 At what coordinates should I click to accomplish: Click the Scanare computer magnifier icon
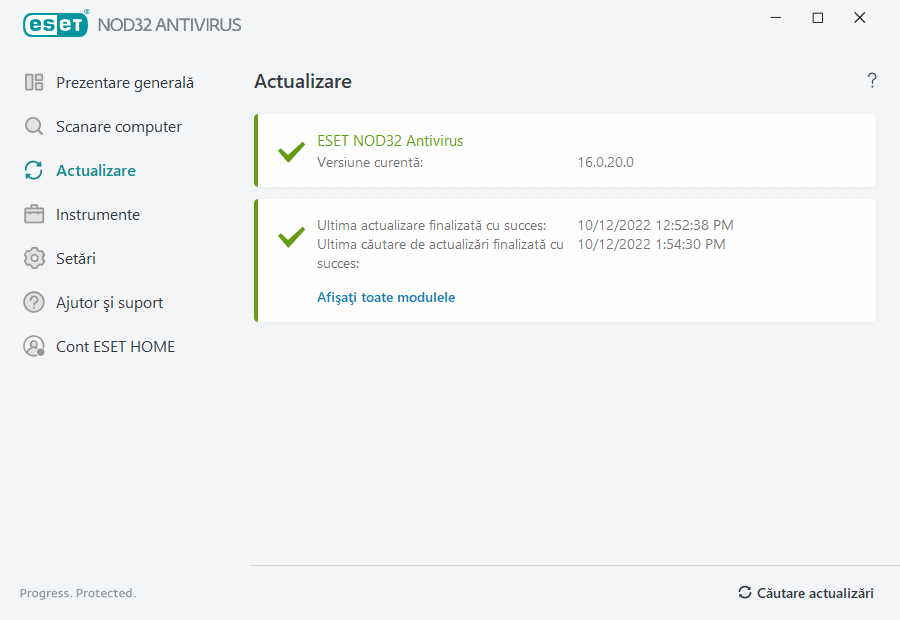point(34,127)
